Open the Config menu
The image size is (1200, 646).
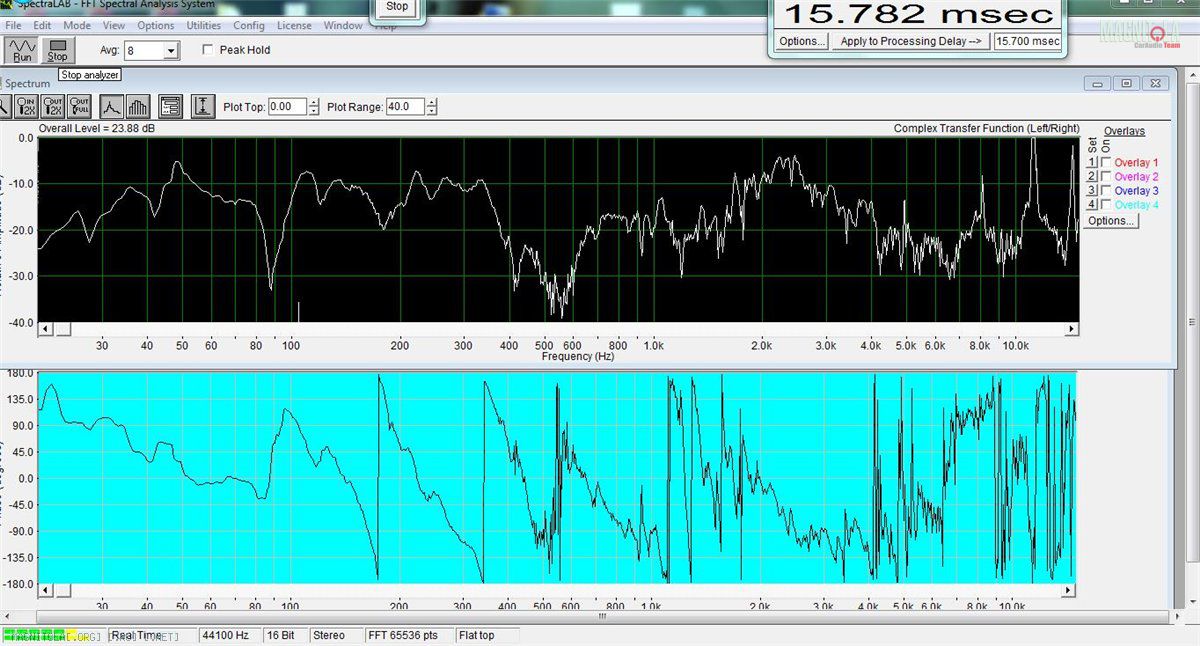click(249, 25)
